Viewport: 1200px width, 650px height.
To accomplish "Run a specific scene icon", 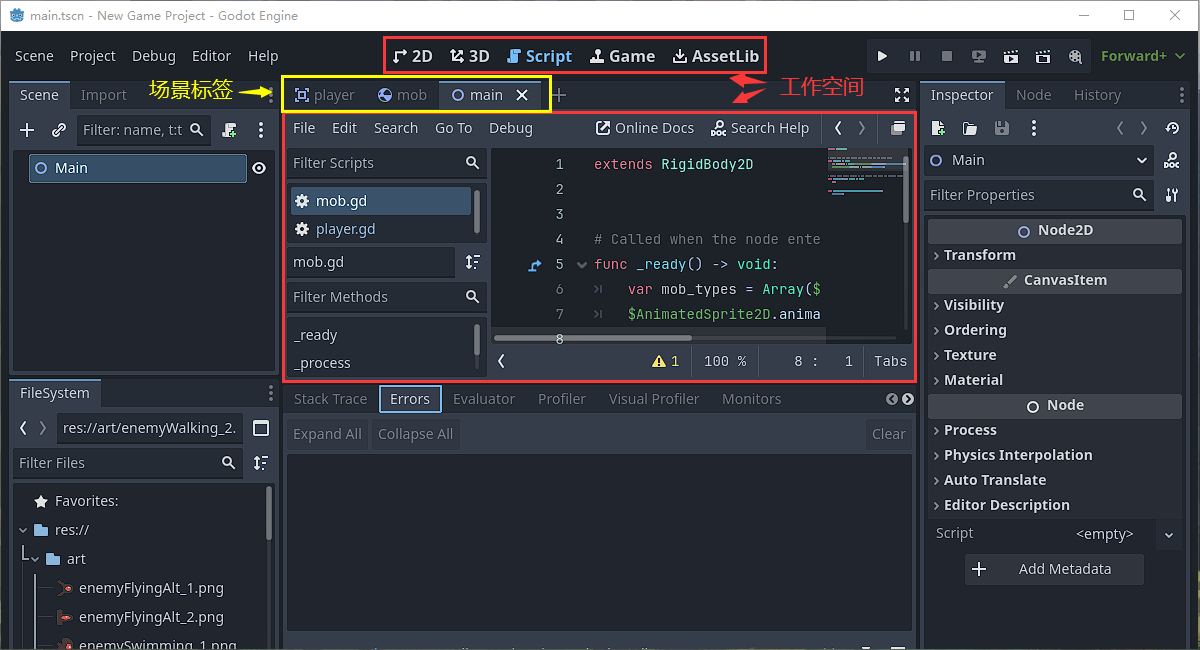I will (1042, 56).
